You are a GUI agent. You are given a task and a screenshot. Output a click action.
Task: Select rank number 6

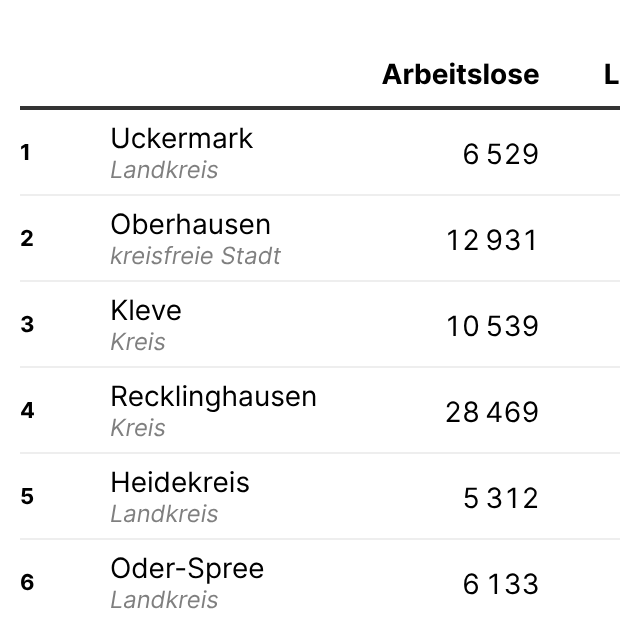[27, 583]
